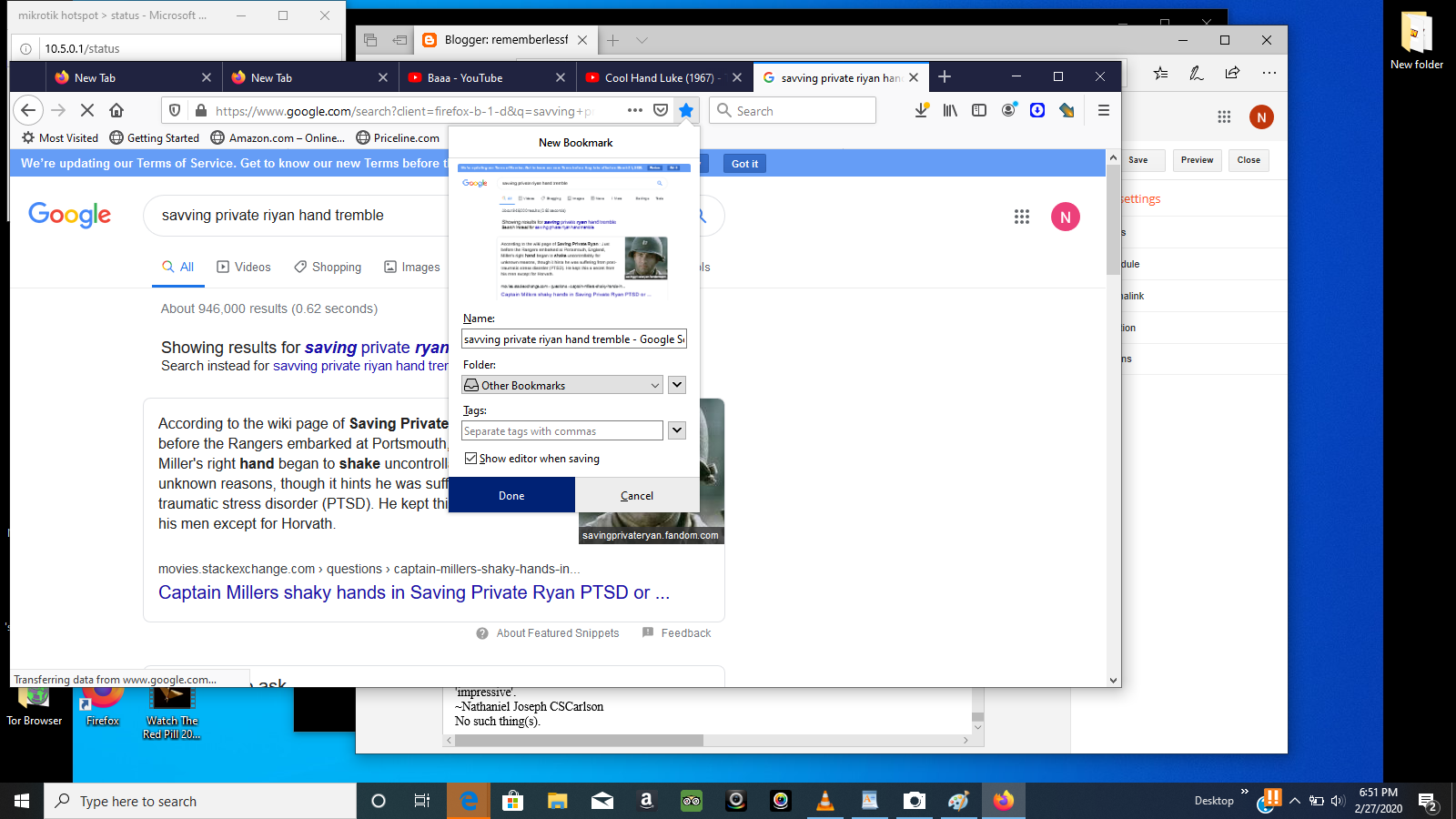1456x819 pixels.
Task: Open TripAdvisor from the taskbar
Action: coord(692,801)
